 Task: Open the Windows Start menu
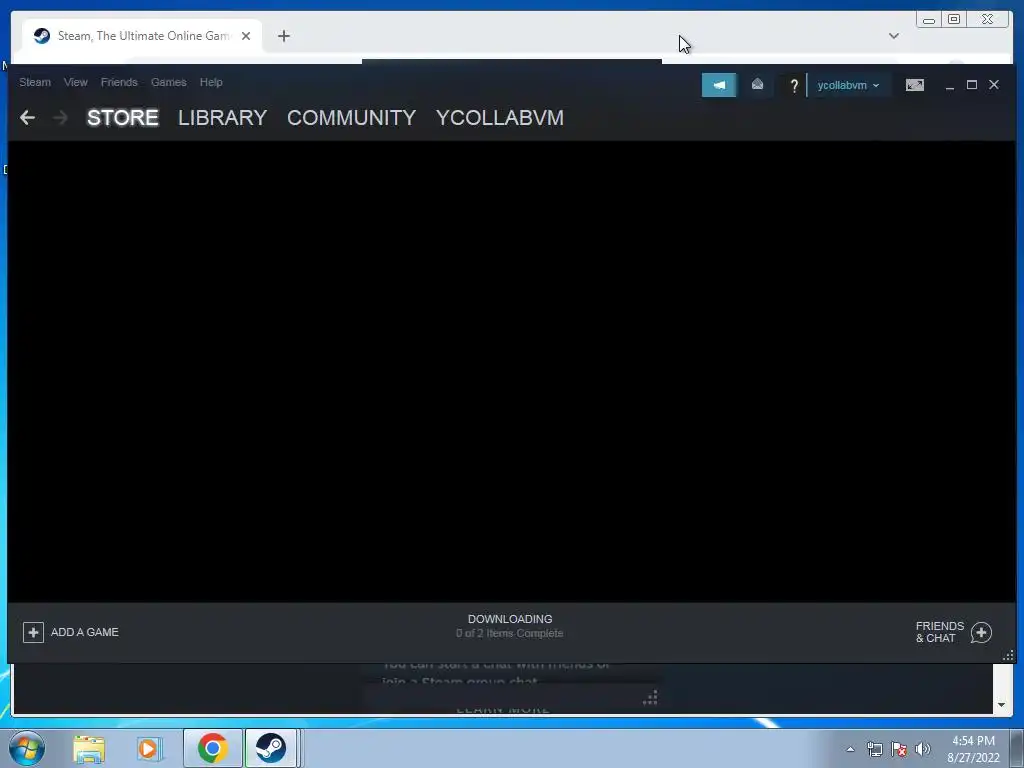(27, 748)
